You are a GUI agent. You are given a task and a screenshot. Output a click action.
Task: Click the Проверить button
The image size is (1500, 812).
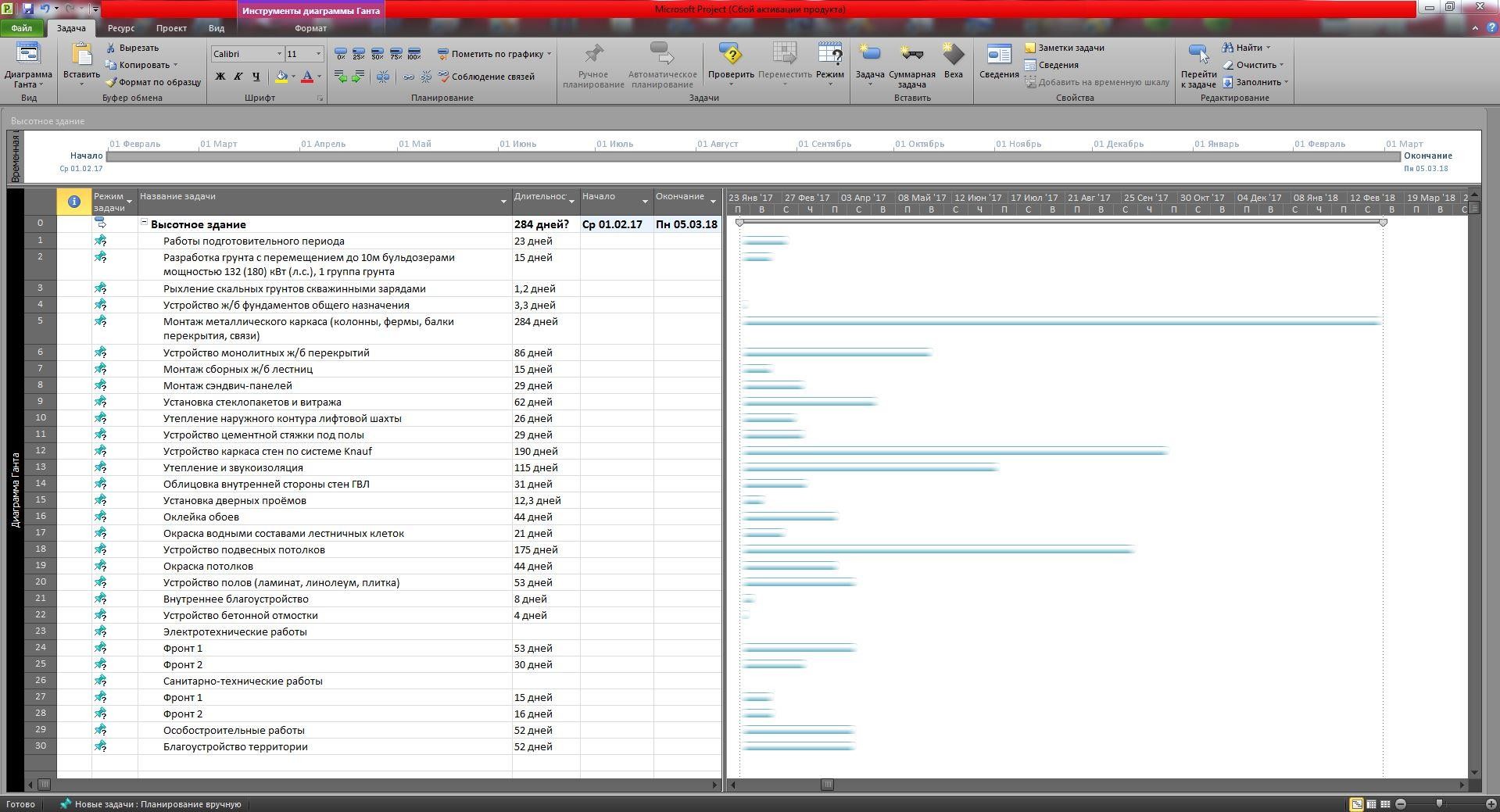click(731, 63)
